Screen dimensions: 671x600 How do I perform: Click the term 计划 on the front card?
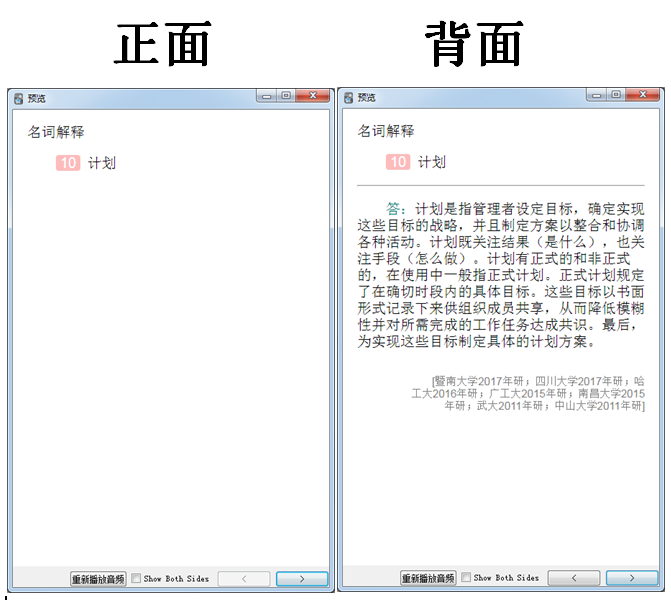tap(102, 163)
